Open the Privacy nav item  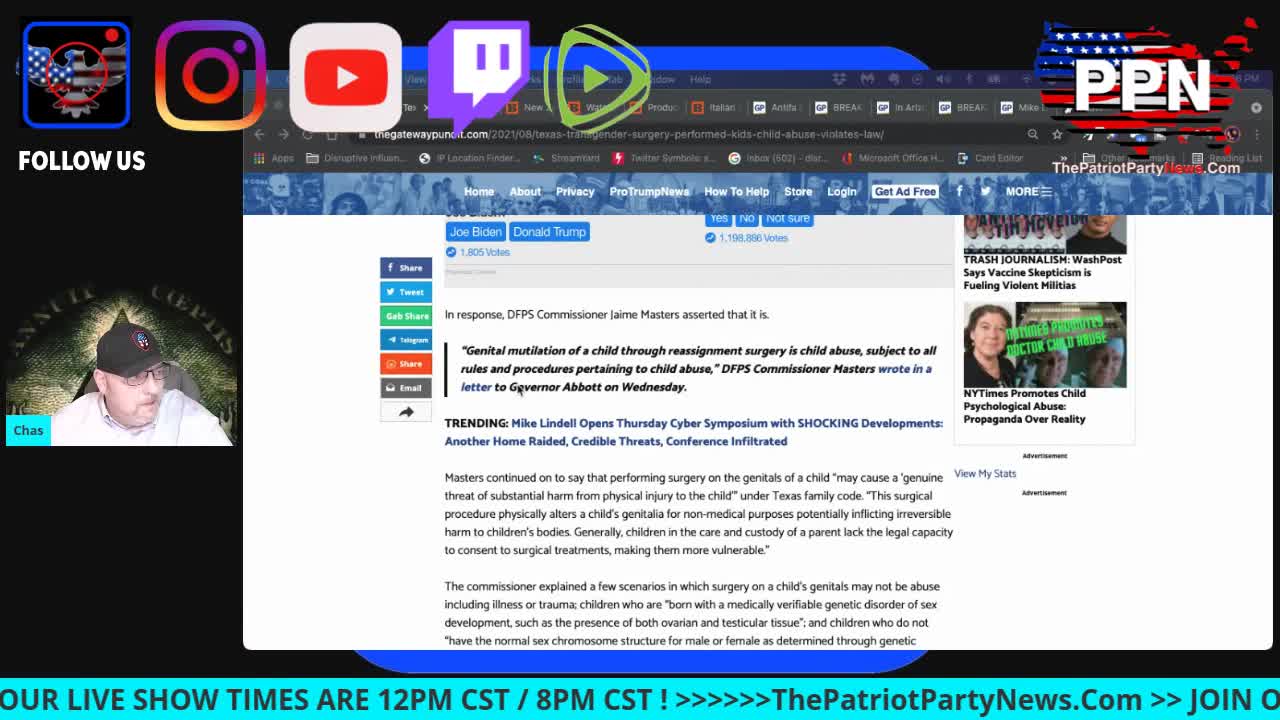(x=575, y=192)
